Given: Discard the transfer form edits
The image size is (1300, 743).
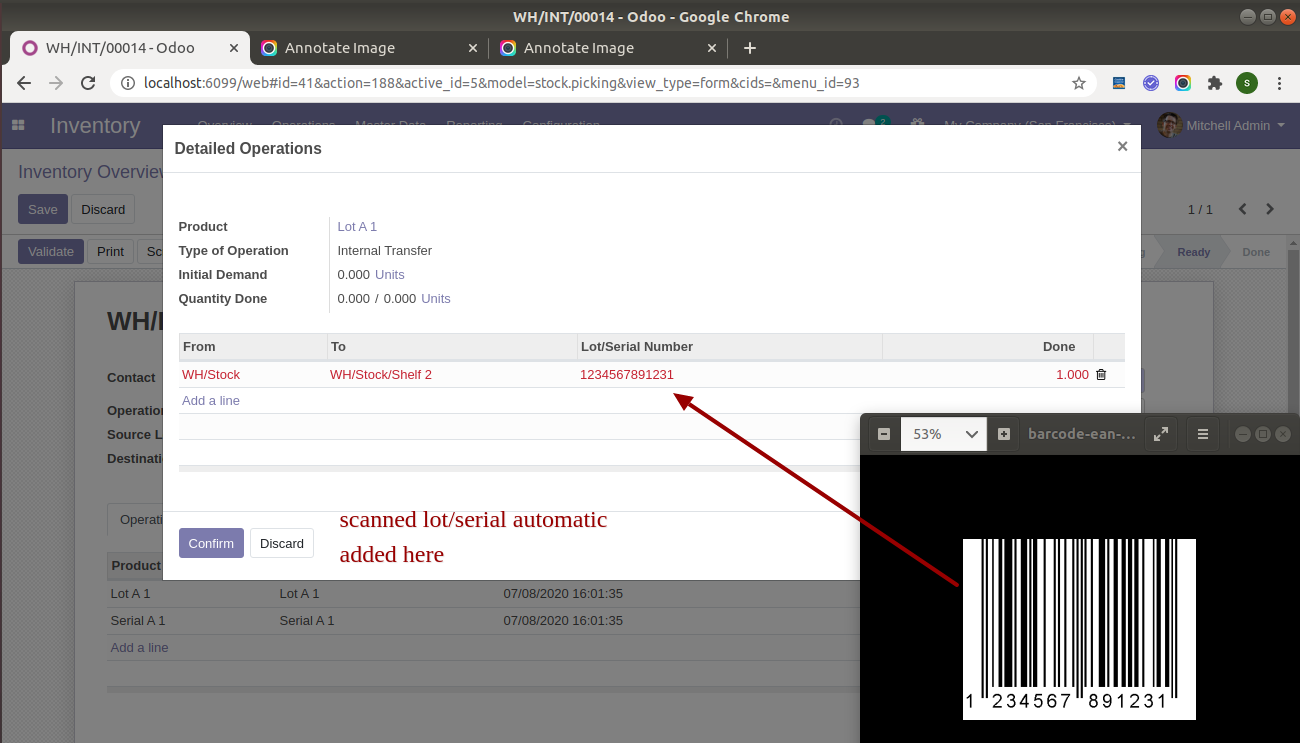Looking at the screenshot, I should click(103, 209).
